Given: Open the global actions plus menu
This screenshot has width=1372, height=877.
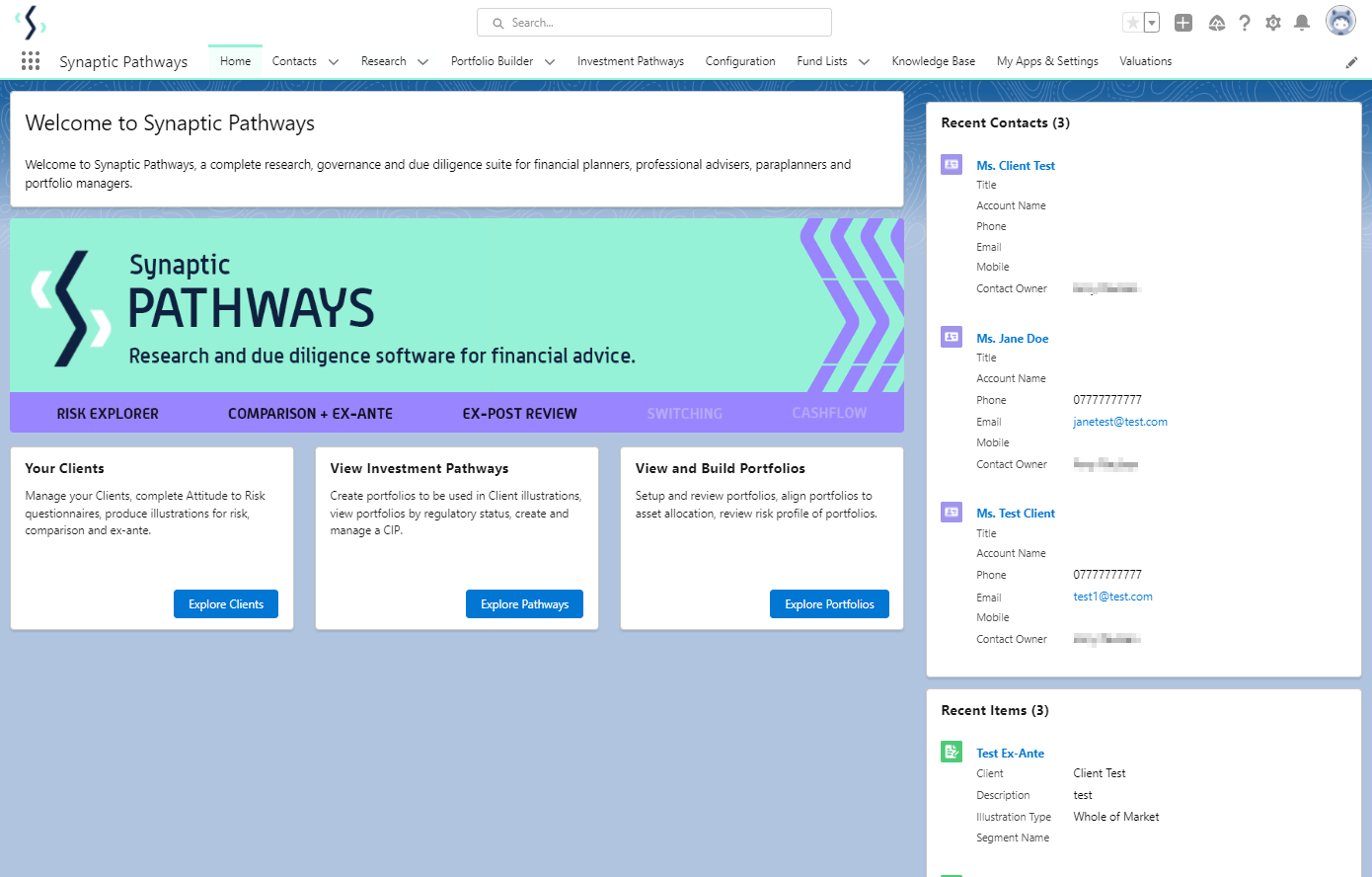Looking at the screenshot, I should 1183,23.
